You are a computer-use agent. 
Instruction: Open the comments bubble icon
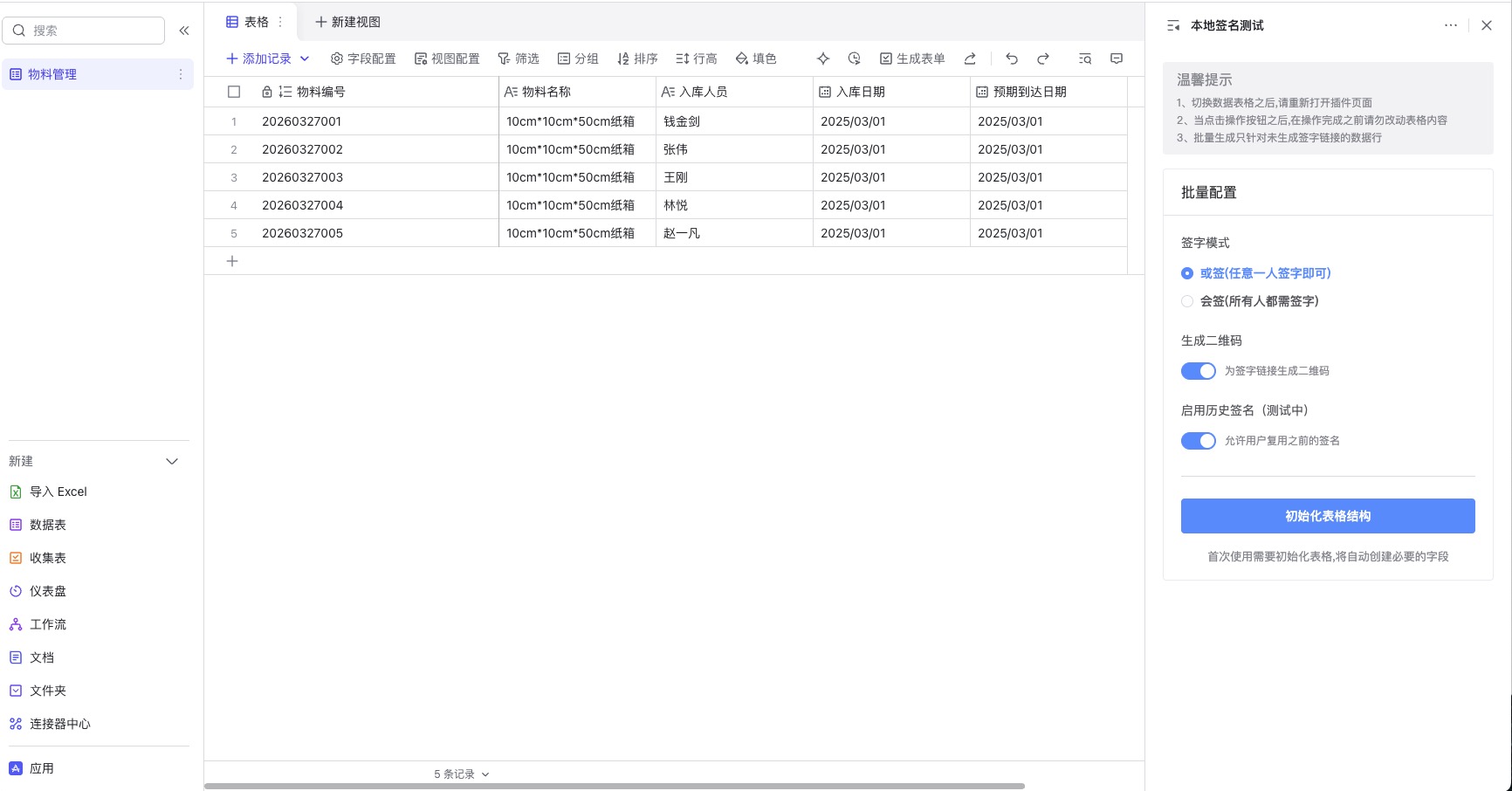point(1116,58)
